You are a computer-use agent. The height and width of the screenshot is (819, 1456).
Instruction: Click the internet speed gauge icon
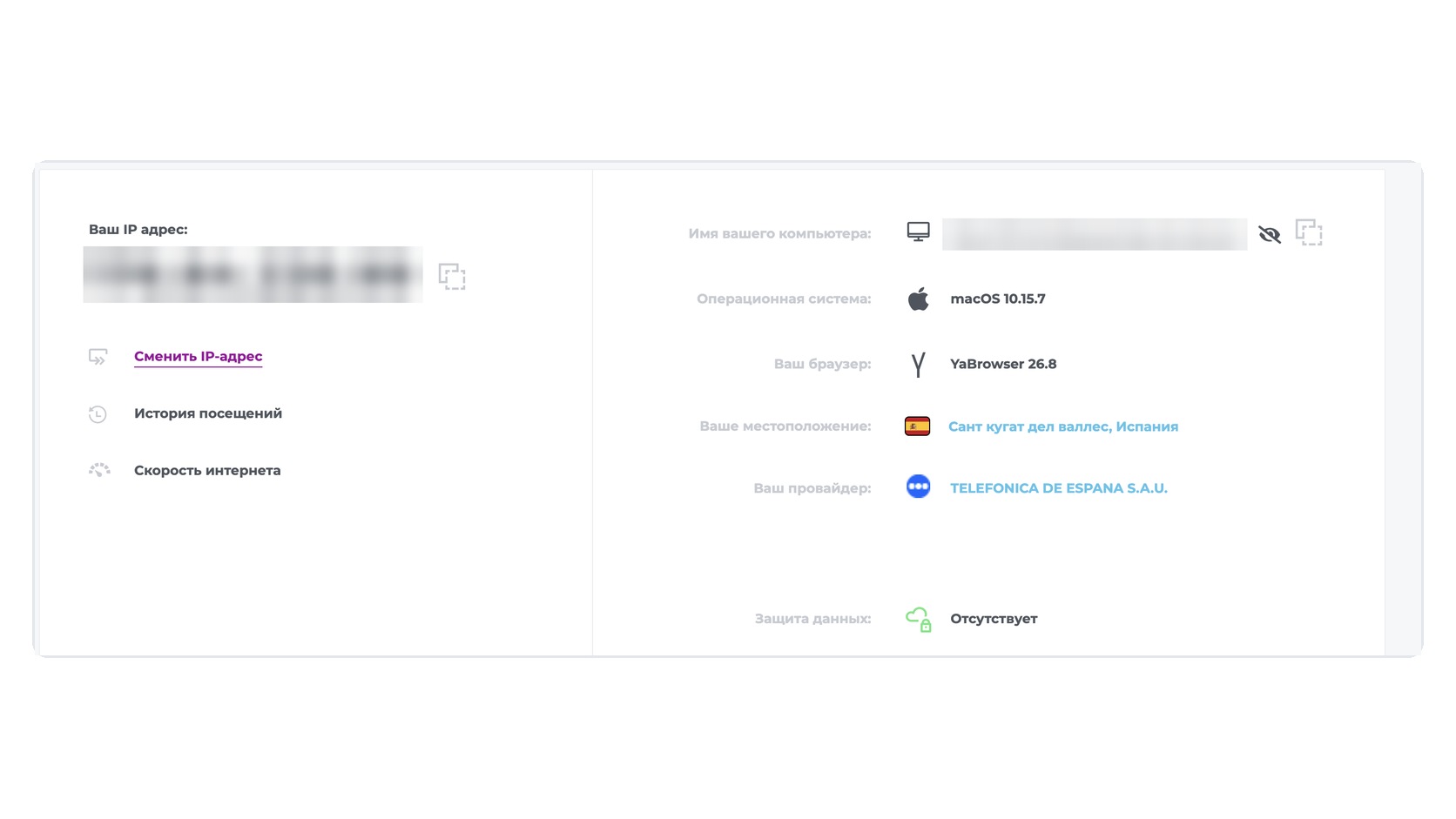click(99, 470)
